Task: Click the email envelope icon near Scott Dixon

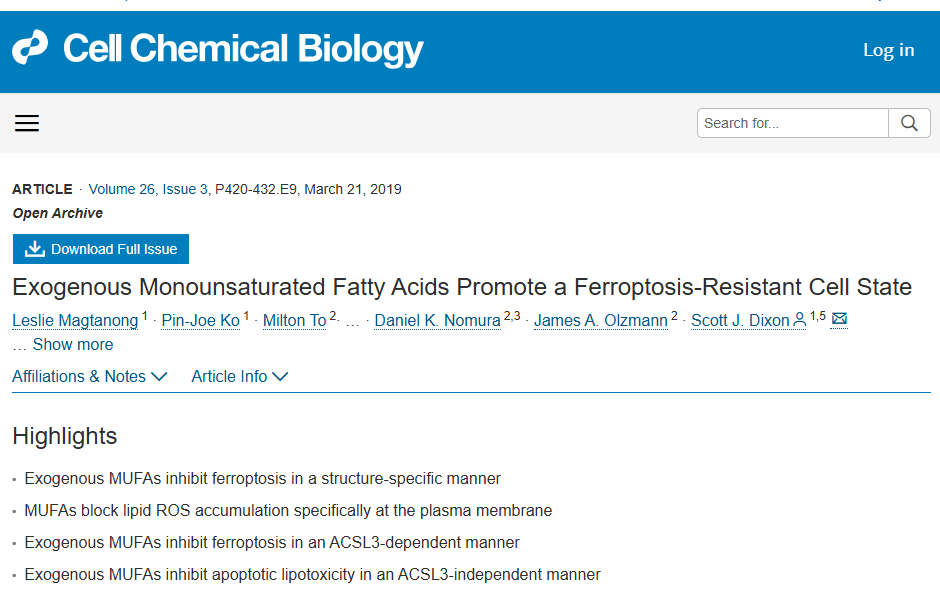Action: pos(839,320)
